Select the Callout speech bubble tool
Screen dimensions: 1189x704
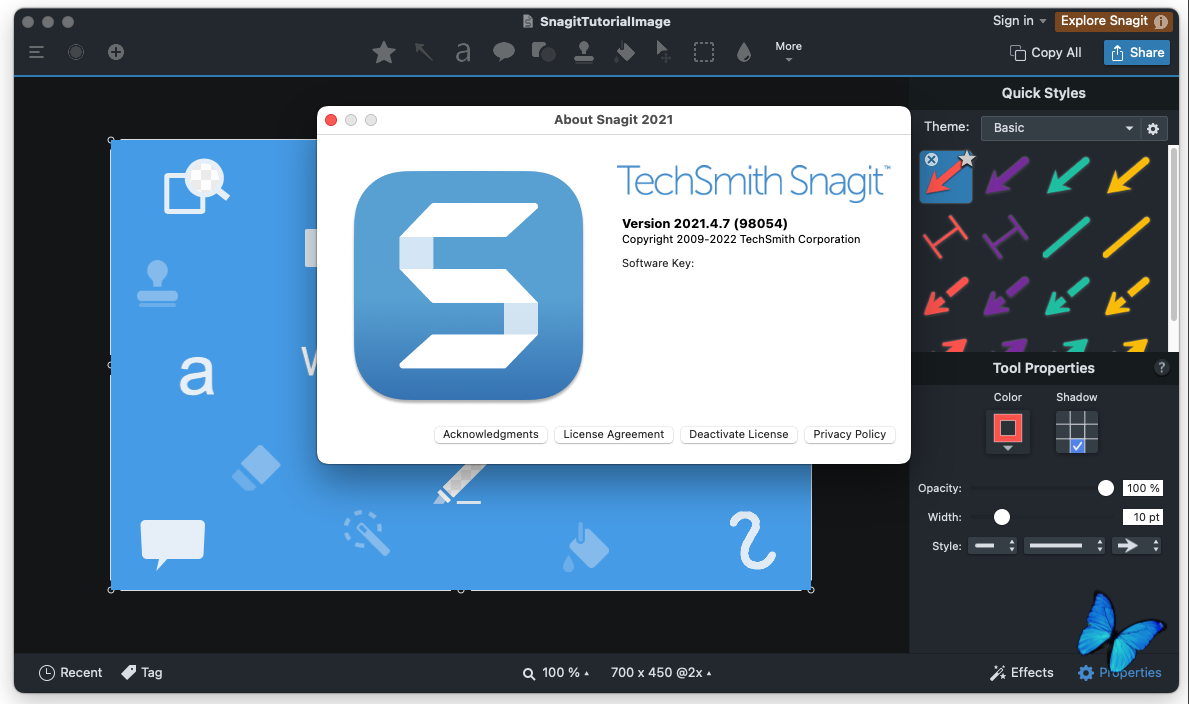(x=504, y=52)
